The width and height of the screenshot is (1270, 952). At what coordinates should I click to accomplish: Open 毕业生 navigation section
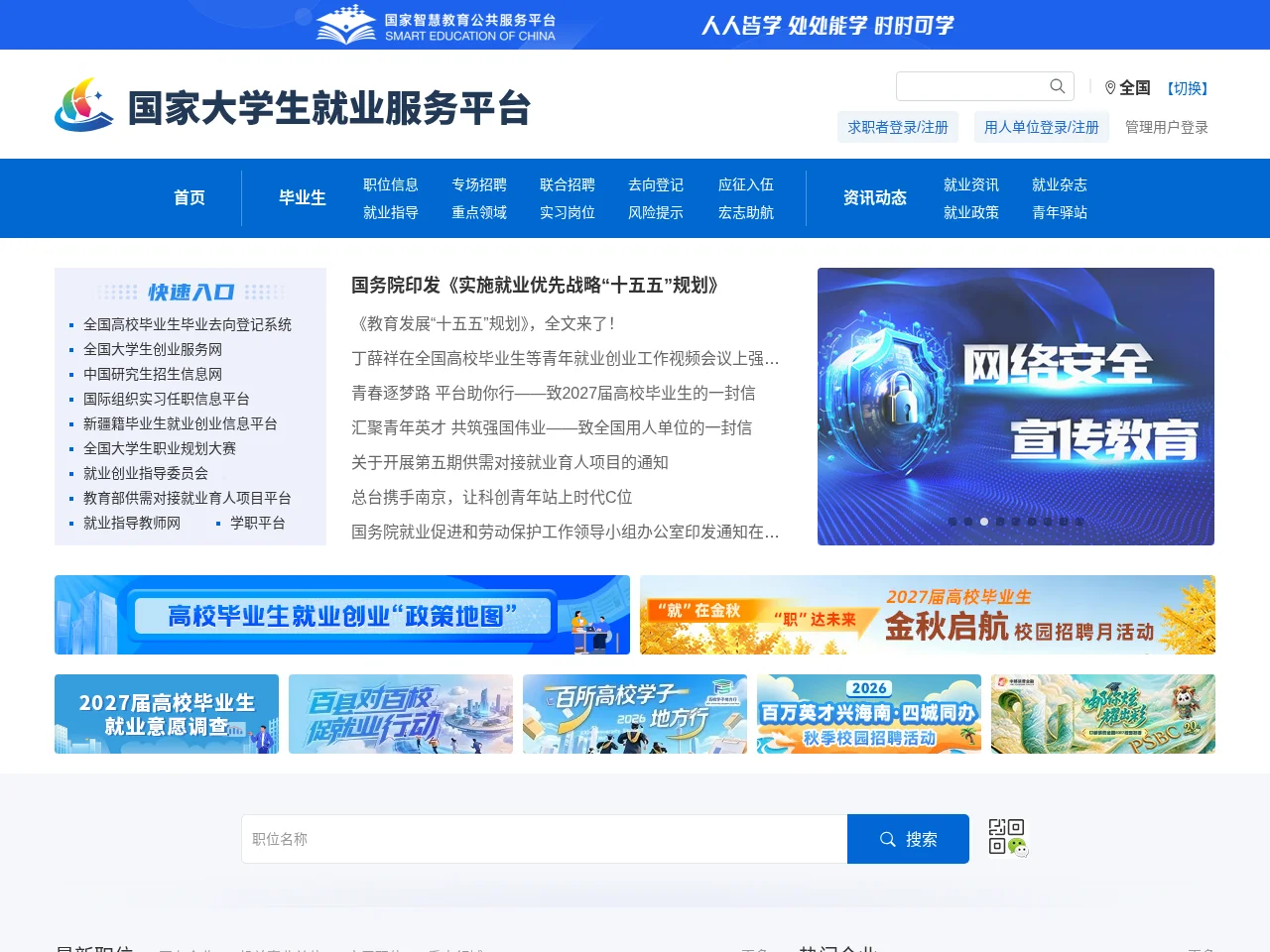coord(303,197)
